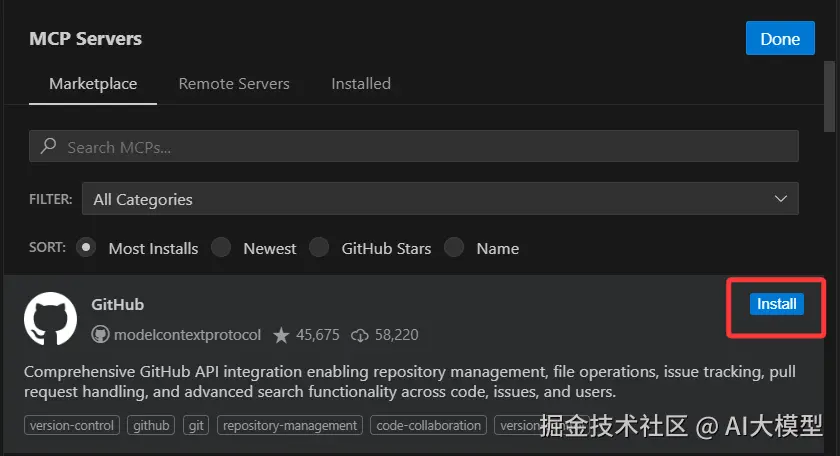This screenshot has height=456, width=840.
Task: Switch to the Remote Servers tab
Action: click(234, 84)
